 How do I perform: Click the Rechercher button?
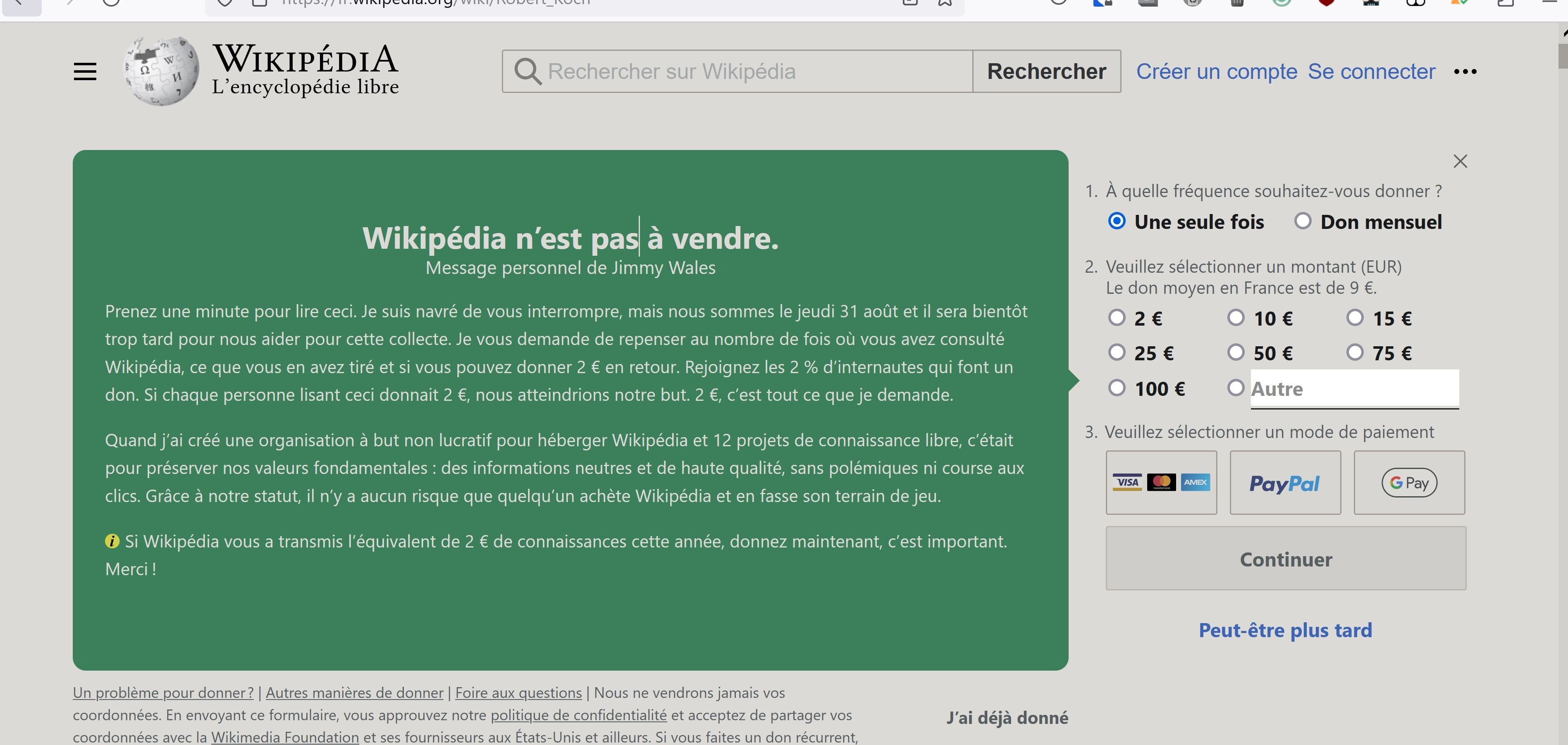click(1046, 71)
